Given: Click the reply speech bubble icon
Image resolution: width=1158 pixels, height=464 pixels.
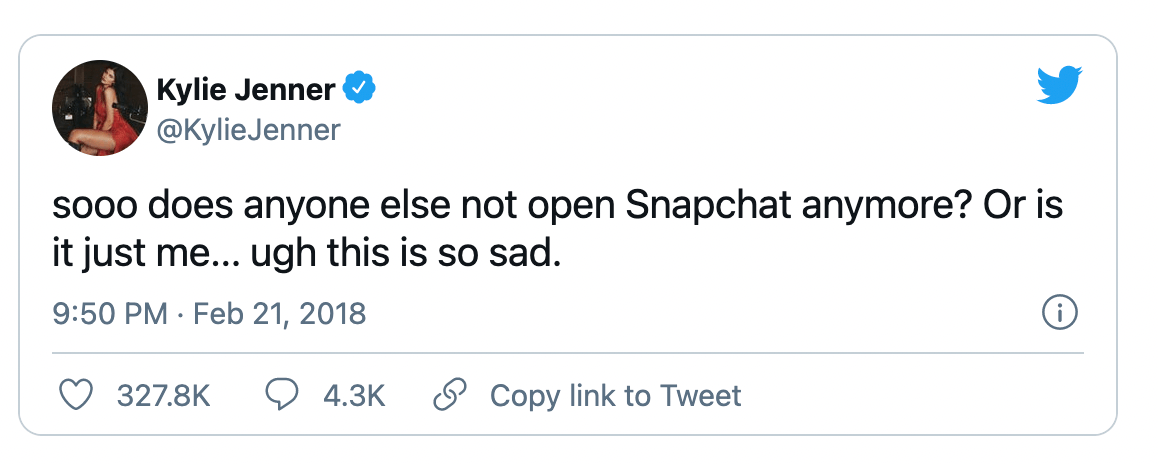Looking at the screenshot, I should point(281,395).
